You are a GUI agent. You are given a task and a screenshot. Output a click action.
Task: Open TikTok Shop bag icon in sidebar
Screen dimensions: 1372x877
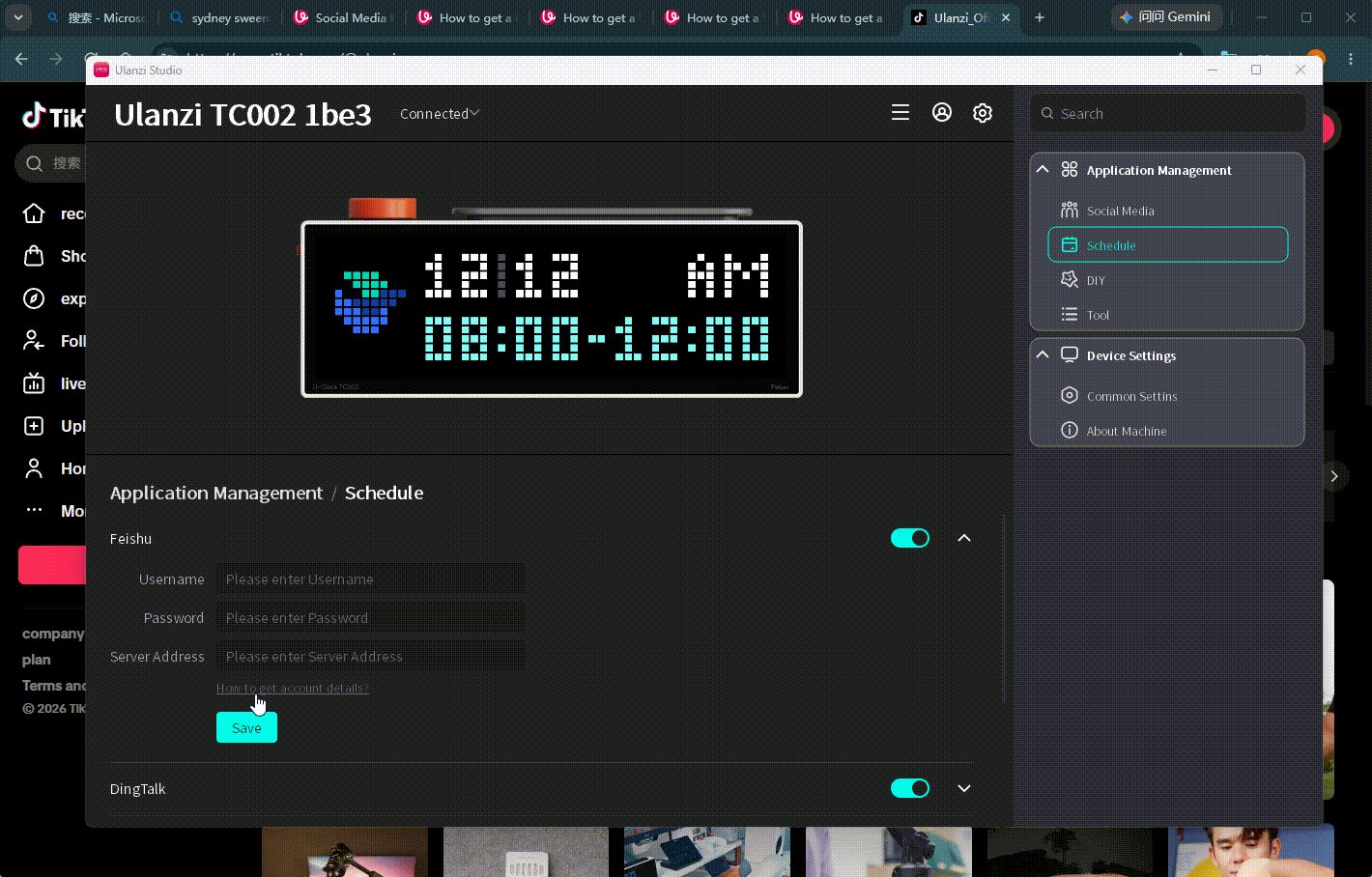click(34, 256)
